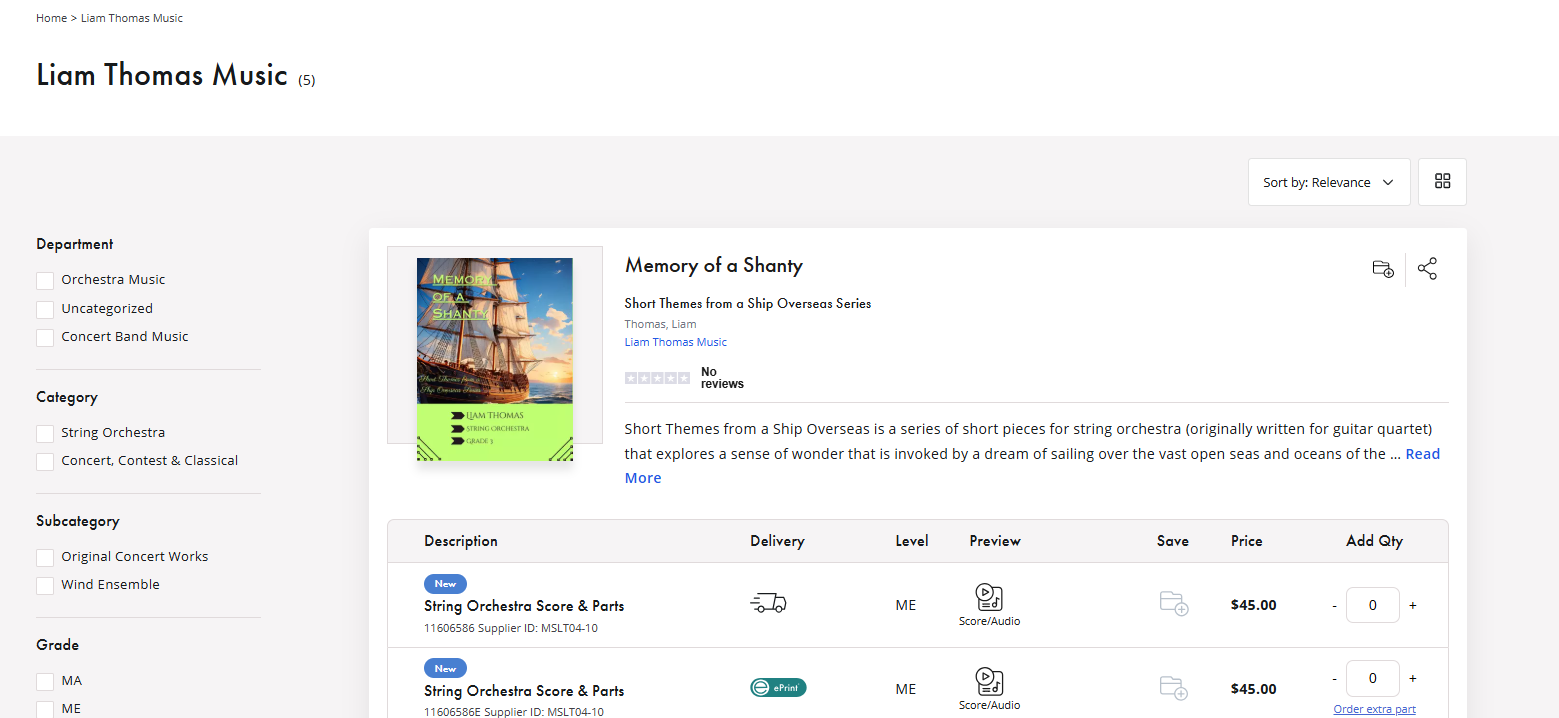This screenshot has width=1559, height=718.
Task: Save the truck-delivery Score & Parts to folder
Action: [x=1173, y=604]
